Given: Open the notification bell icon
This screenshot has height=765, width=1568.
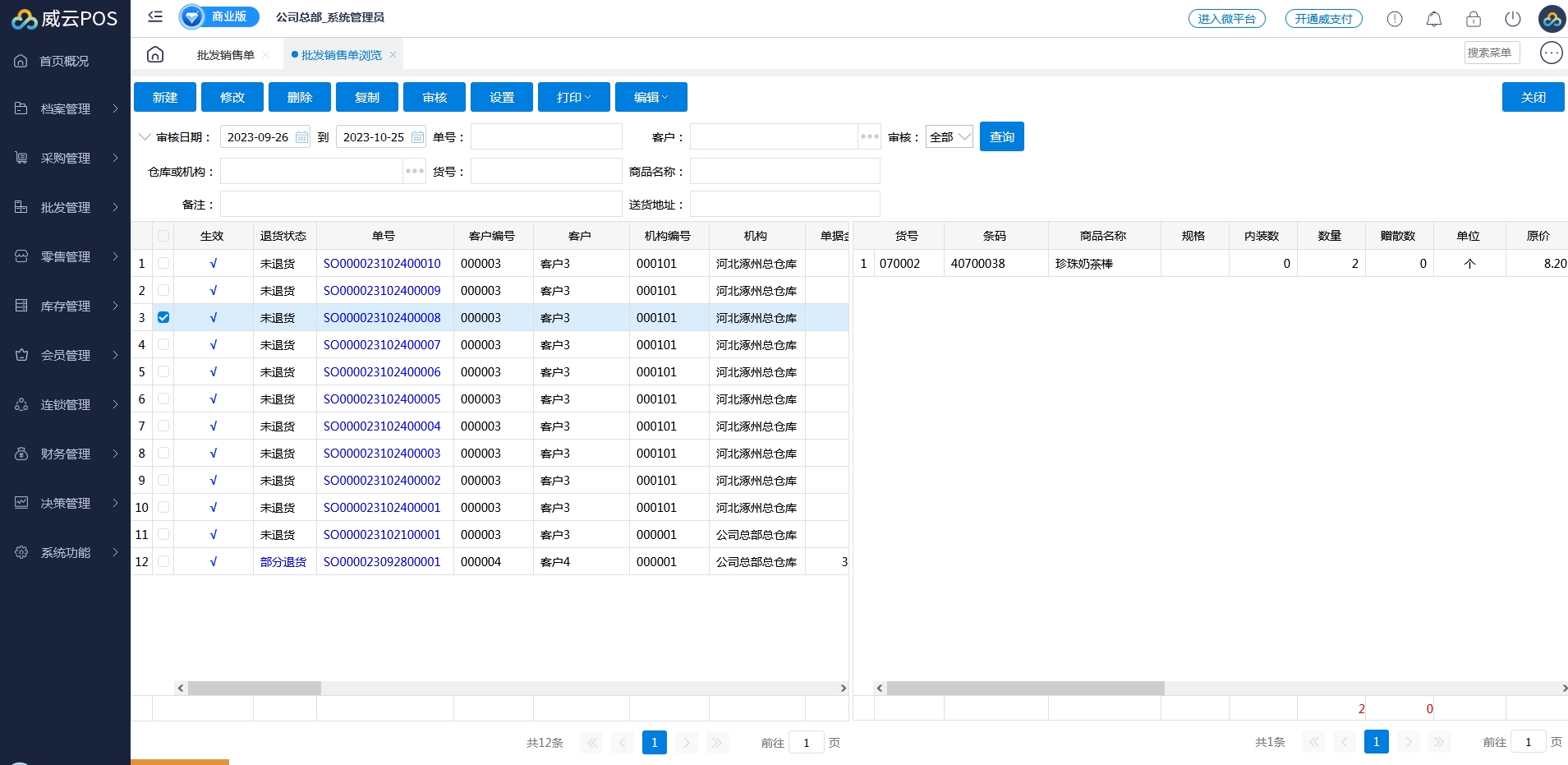Looking at the screenshot, I should click(x=1433, y=19).
